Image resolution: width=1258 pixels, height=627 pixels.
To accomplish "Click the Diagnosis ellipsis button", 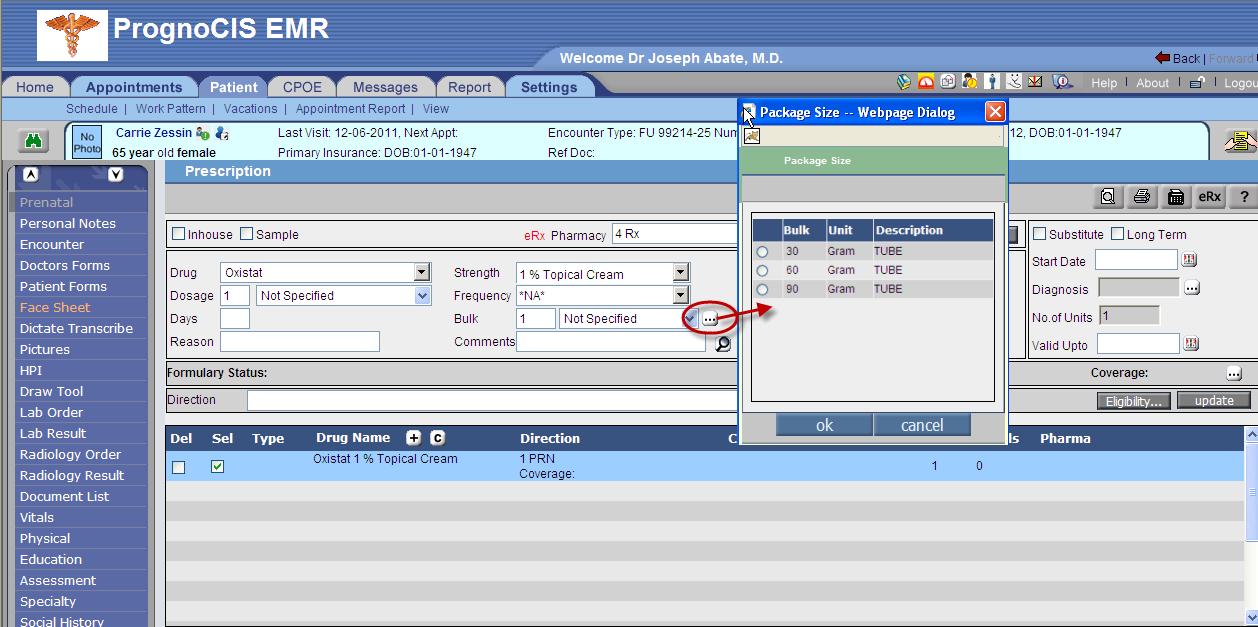I will tap(1191, 288).
